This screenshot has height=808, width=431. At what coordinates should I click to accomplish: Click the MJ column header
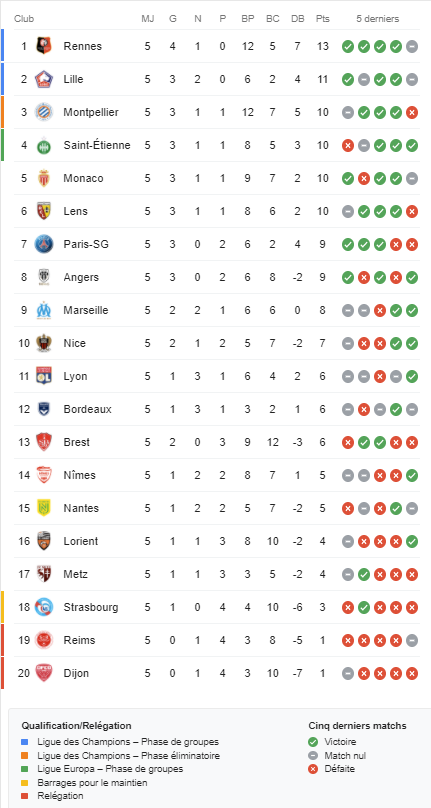pyautogui.click(x=147, y=19)
